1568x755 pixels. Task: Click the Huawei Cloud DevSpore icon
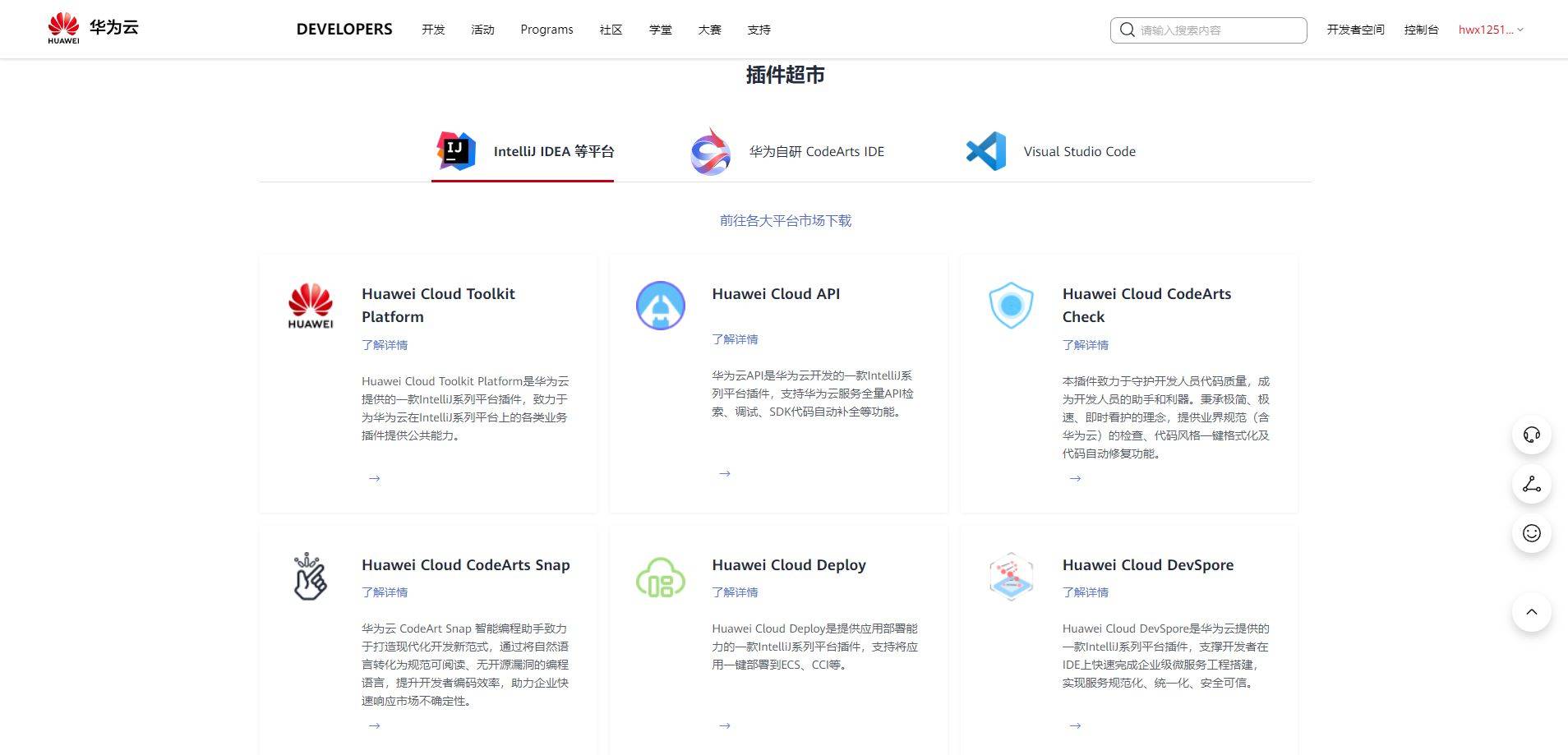(x=1011, y=576)
